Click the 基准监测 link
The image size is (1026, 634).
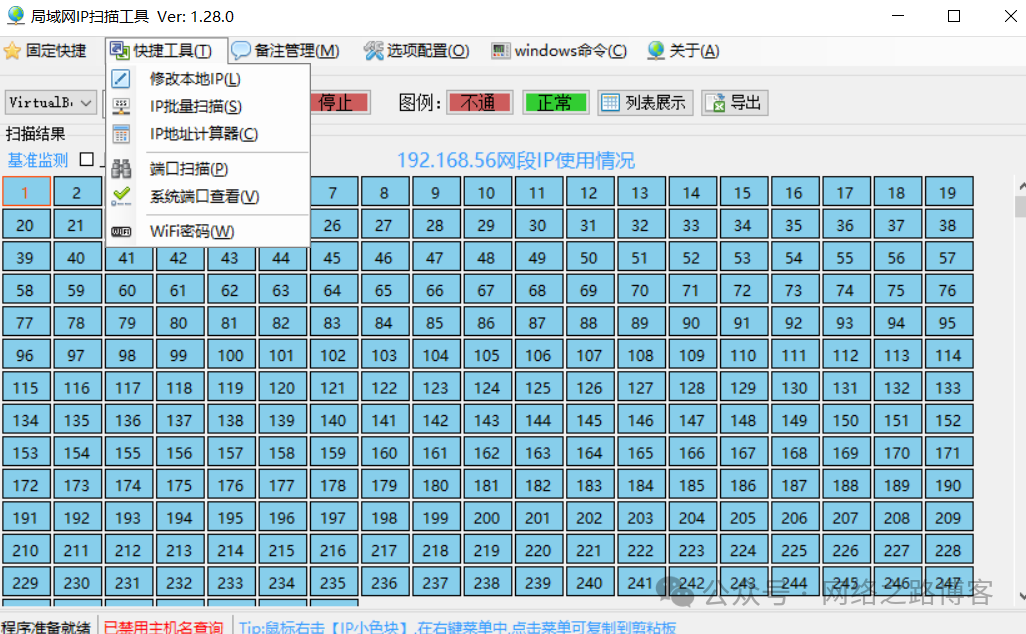[38, 160]
